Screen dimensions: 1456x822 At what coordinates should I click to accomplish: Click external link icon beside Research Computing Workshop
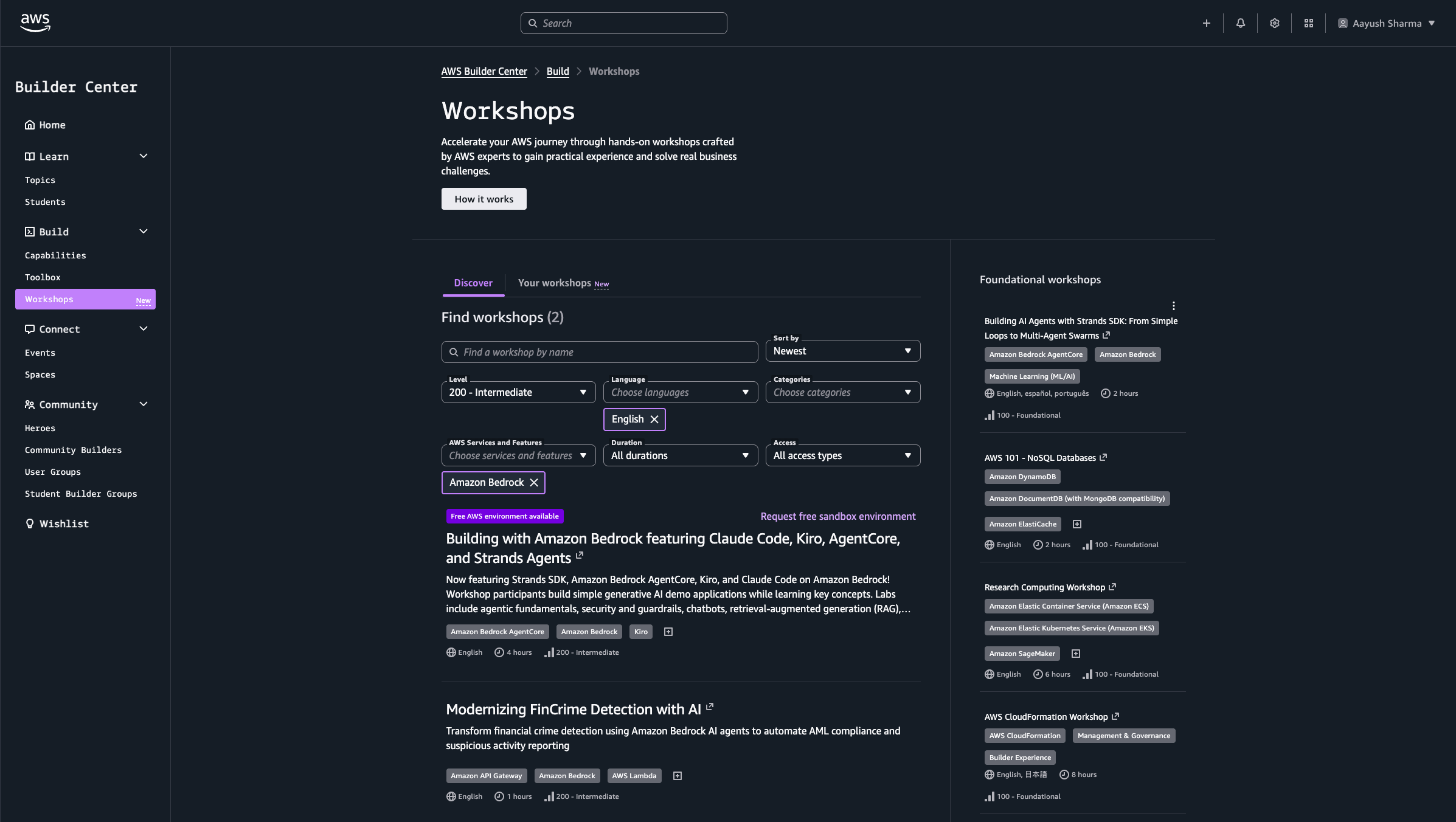pos(1112,587)
